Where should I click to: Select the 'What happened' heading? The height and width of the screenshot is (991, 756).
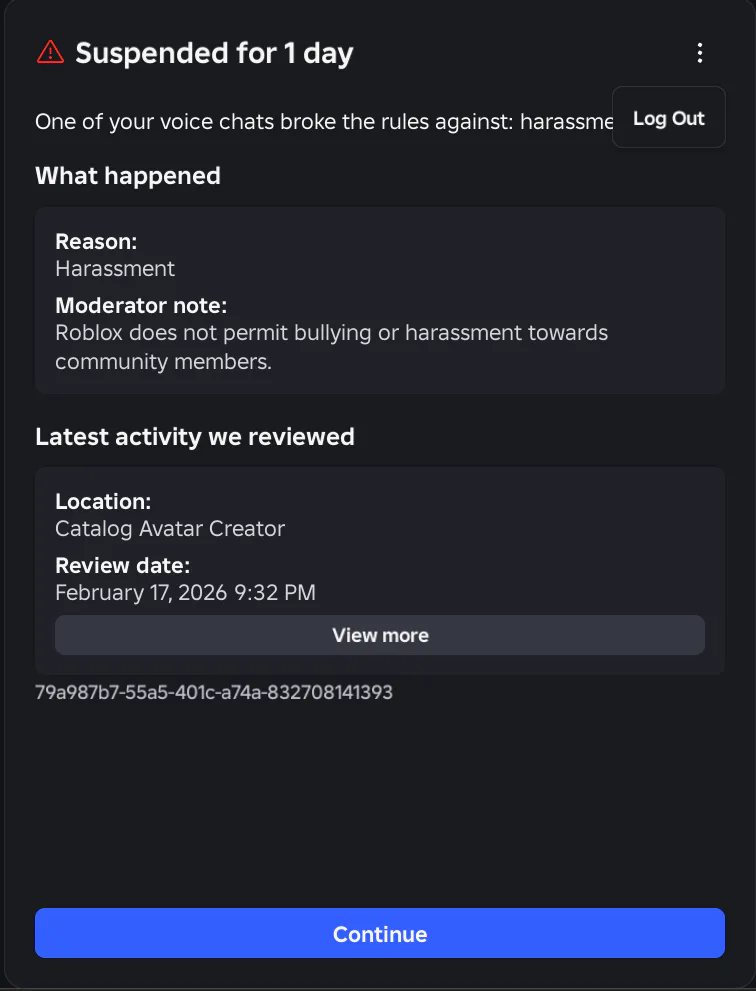[128, 176]
